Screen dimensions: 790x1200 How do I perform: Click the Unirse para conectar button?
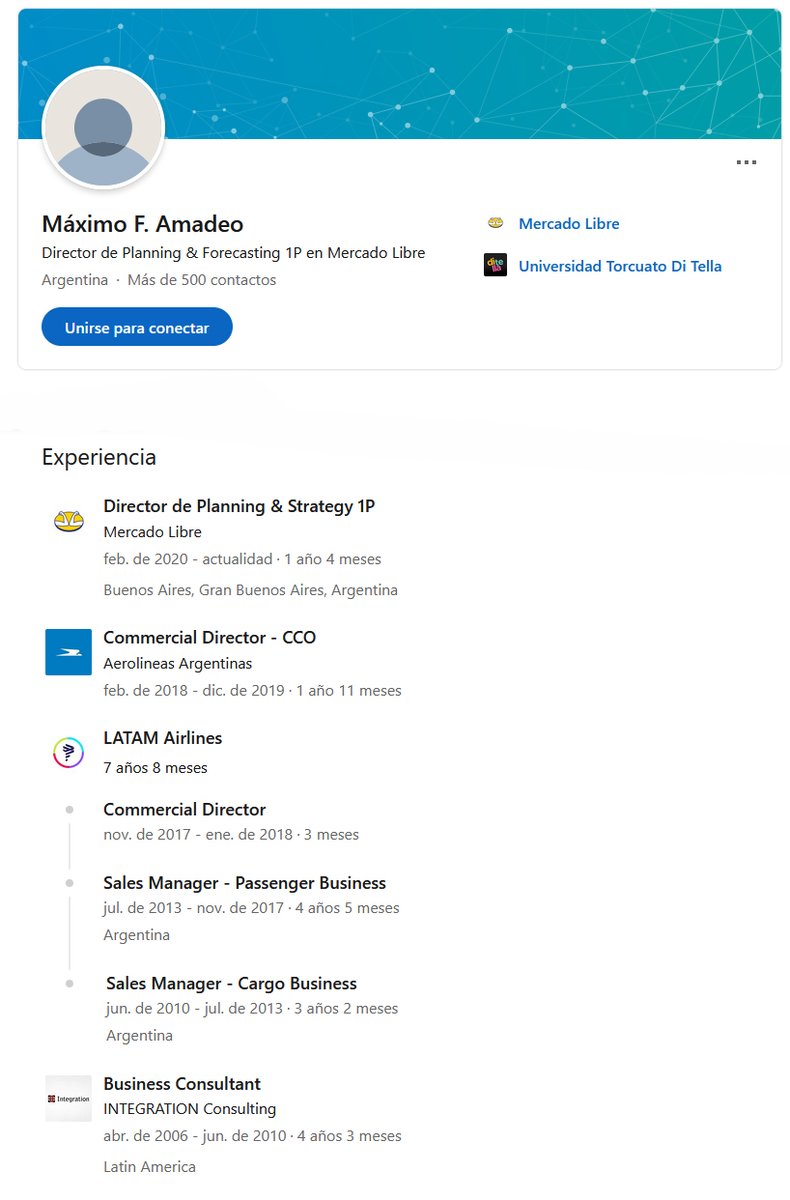click(137, 327)
